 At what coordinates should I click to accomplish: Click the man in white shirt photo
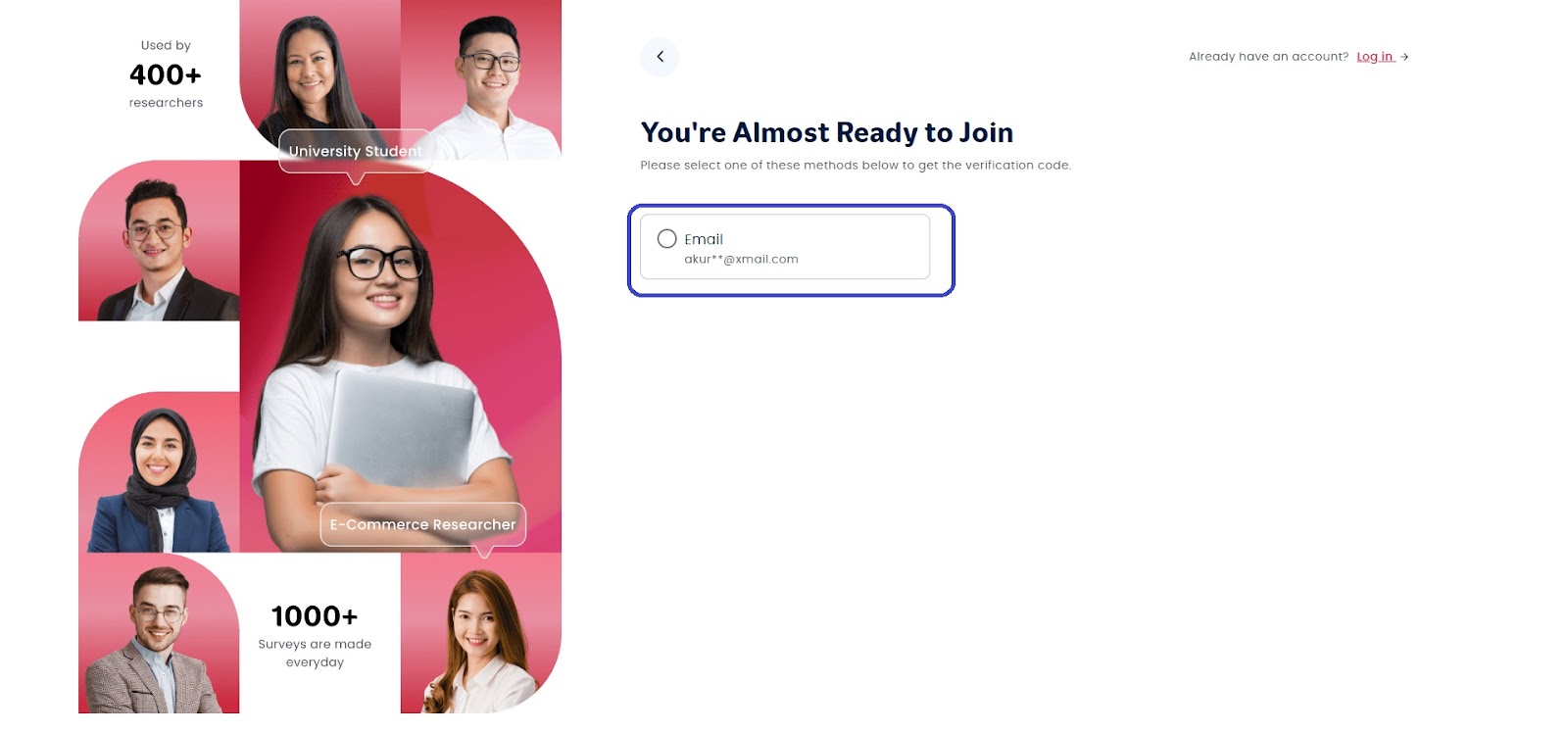481,80
